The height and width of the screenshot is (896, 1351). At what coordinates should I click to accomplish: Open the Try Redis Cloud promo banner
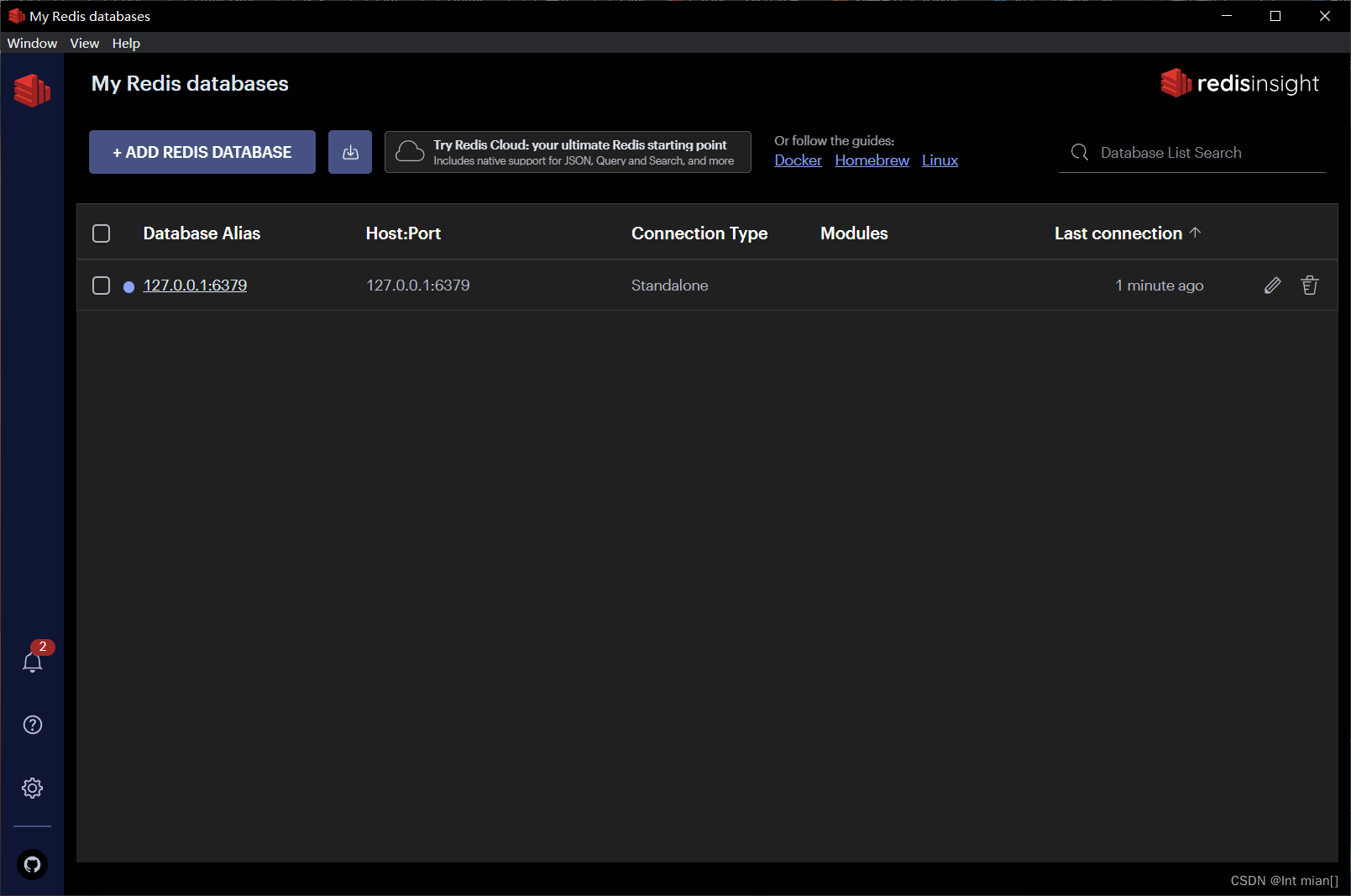(x=568, y=152)
